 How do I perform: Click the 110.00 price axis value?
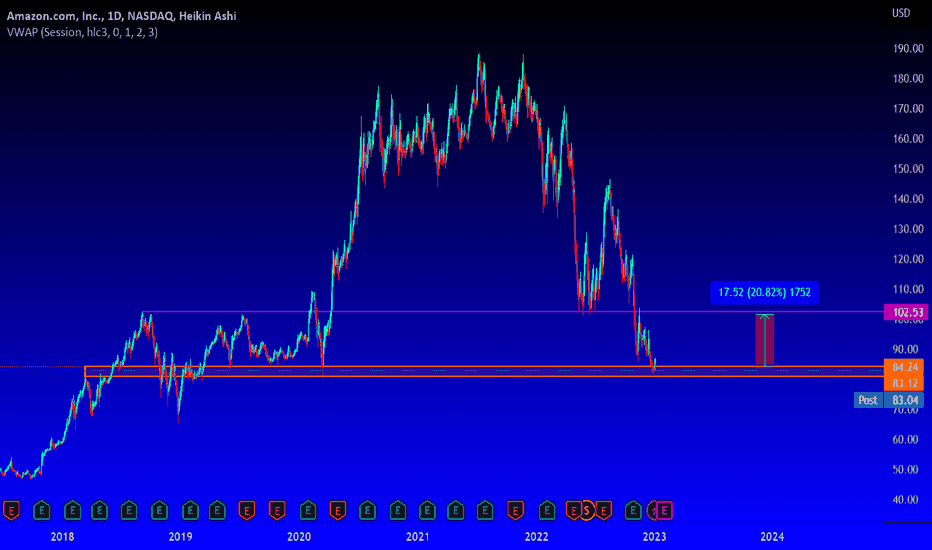(x=908, y=289)
